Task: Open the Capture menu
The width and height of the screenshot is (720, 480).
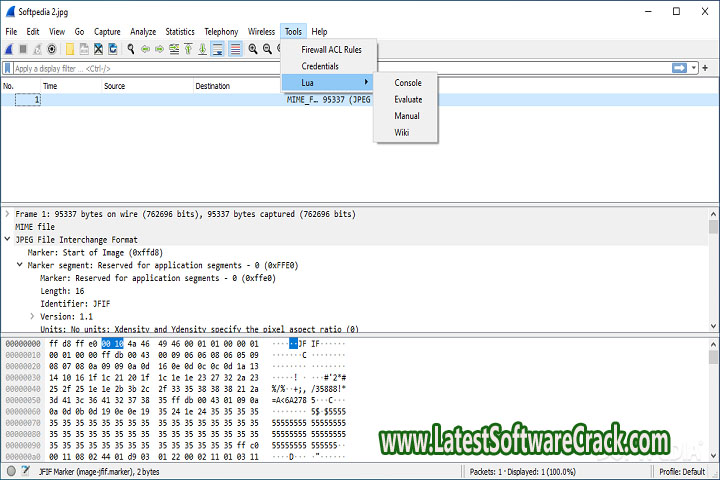Action: (107, 32)
